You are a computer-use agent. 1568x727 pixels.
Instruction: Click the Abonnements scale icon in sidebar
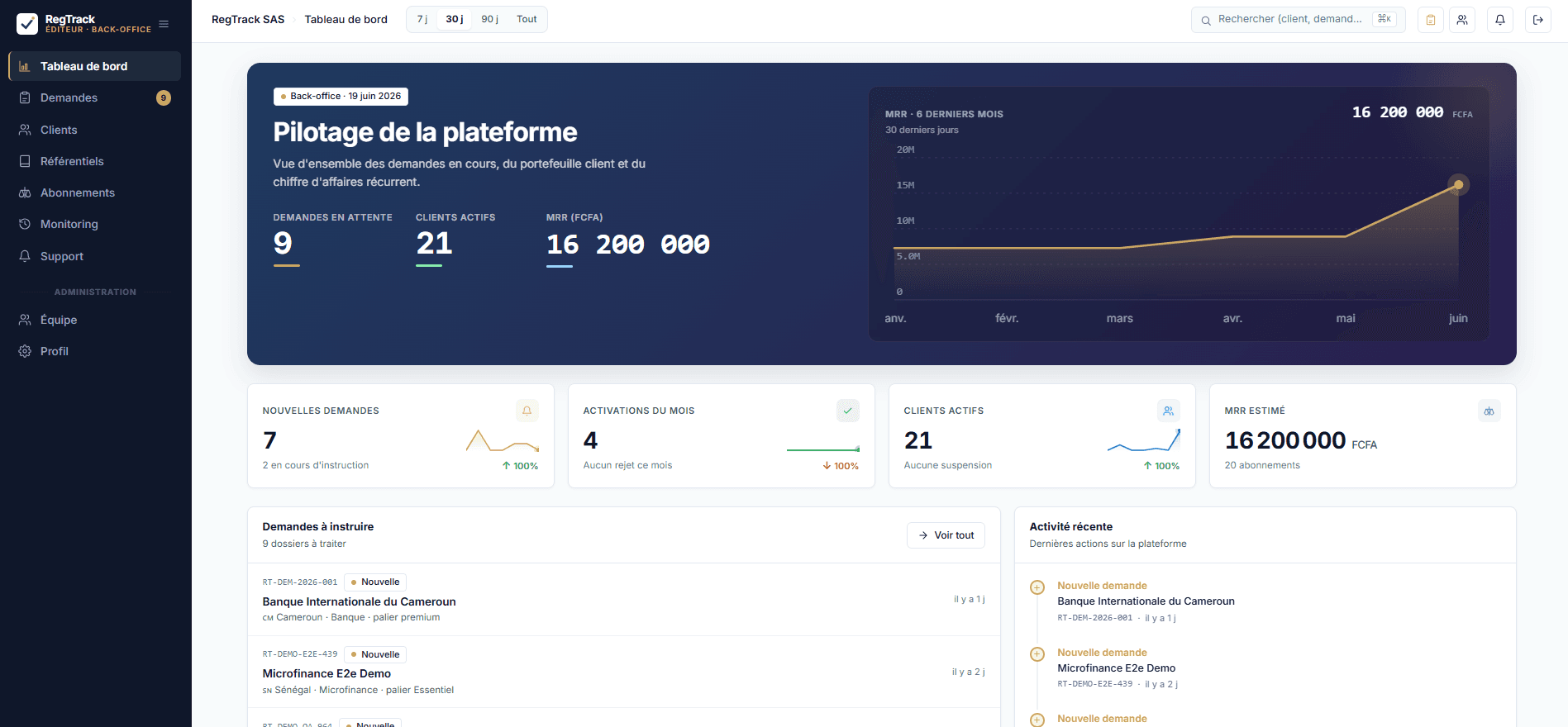[x=25, y=192]
